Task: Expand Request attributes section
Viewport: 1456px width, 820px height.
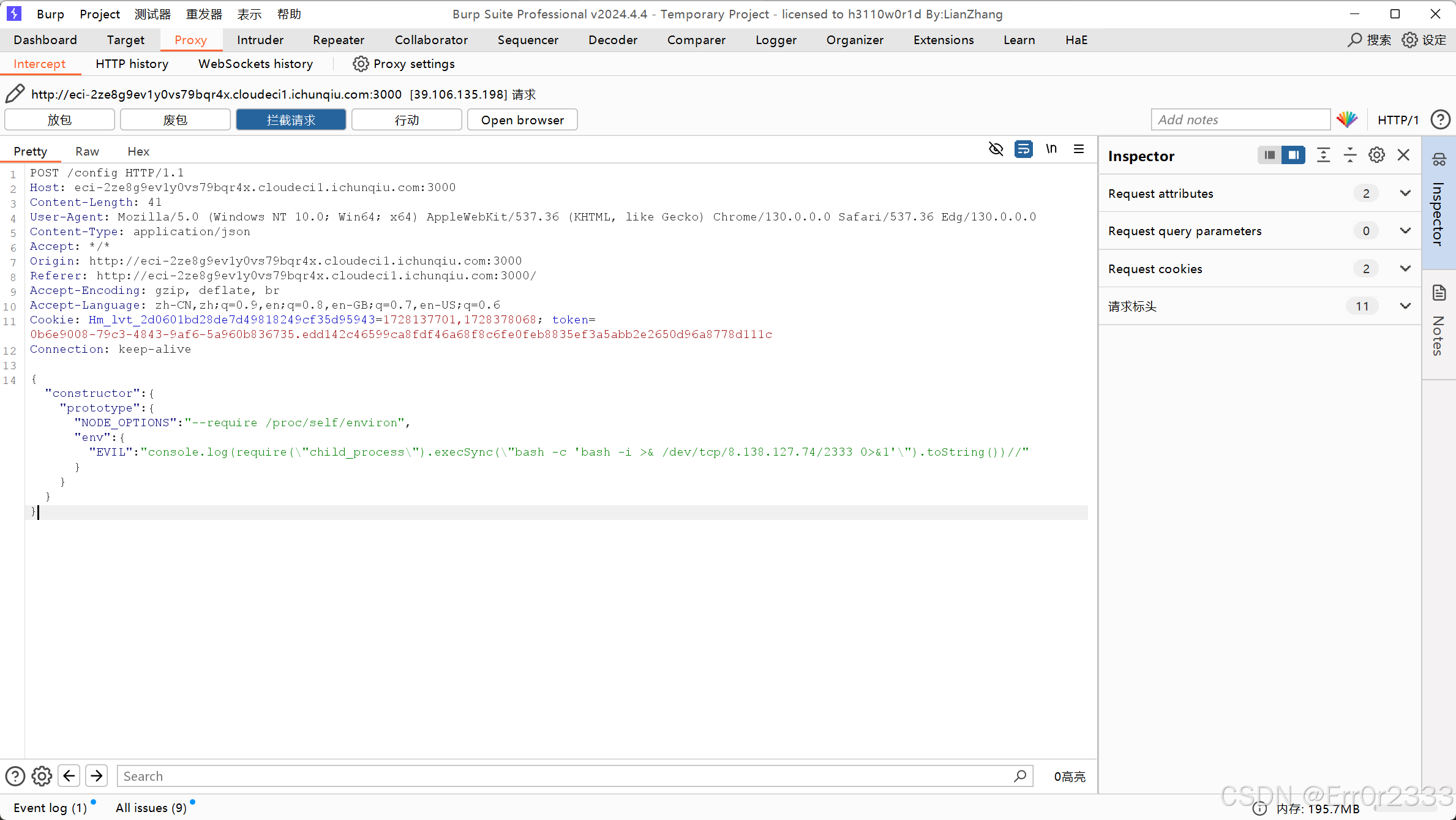Action: click(x=1405, y=194)
